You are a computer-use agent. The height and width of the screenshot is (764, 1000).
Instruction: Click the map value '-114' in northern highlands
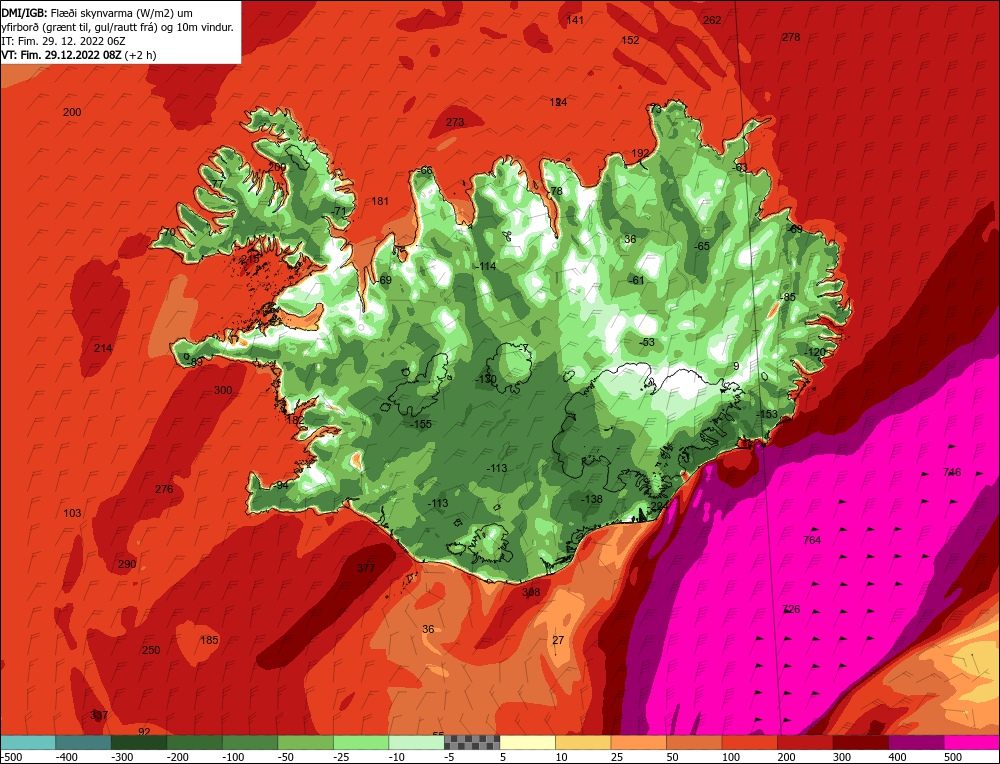click(485, 266)
